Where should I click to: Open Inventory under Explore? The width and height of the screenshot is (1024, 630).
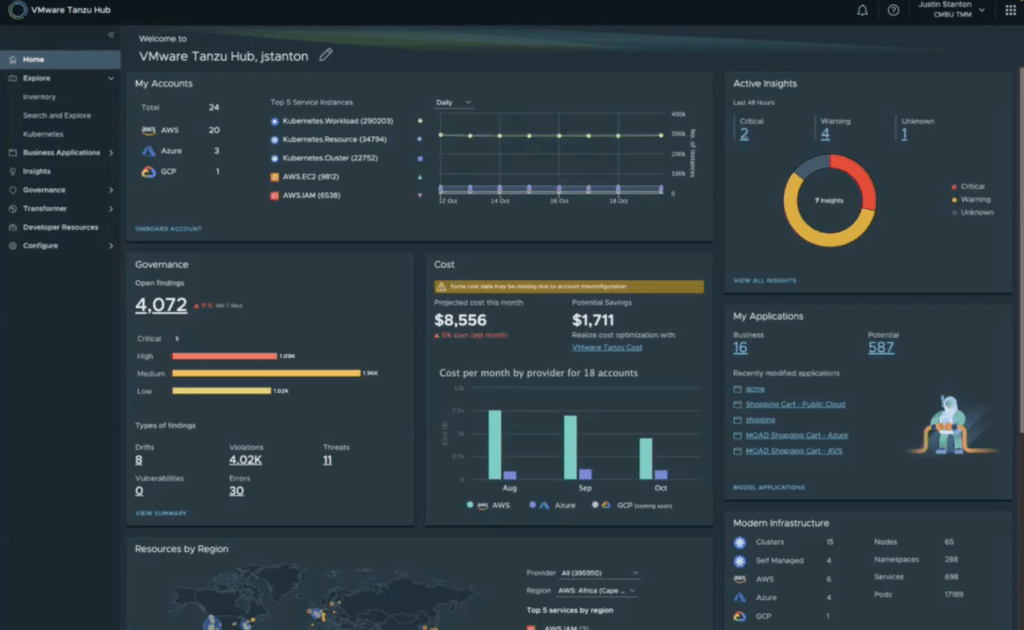[x=39, y=97]
